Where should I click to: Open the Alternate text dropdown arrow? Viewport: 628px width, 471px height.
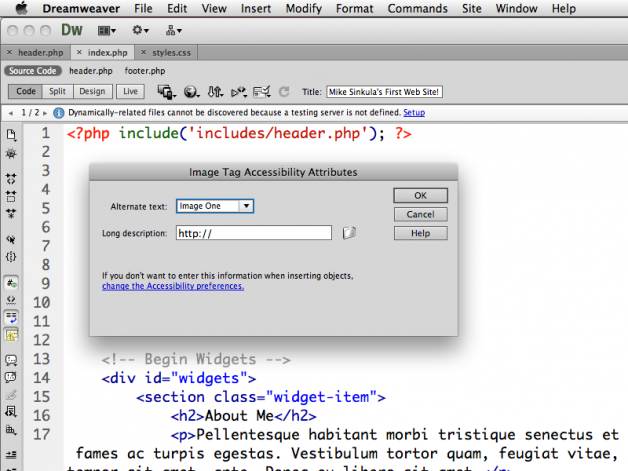click(246, 206)
